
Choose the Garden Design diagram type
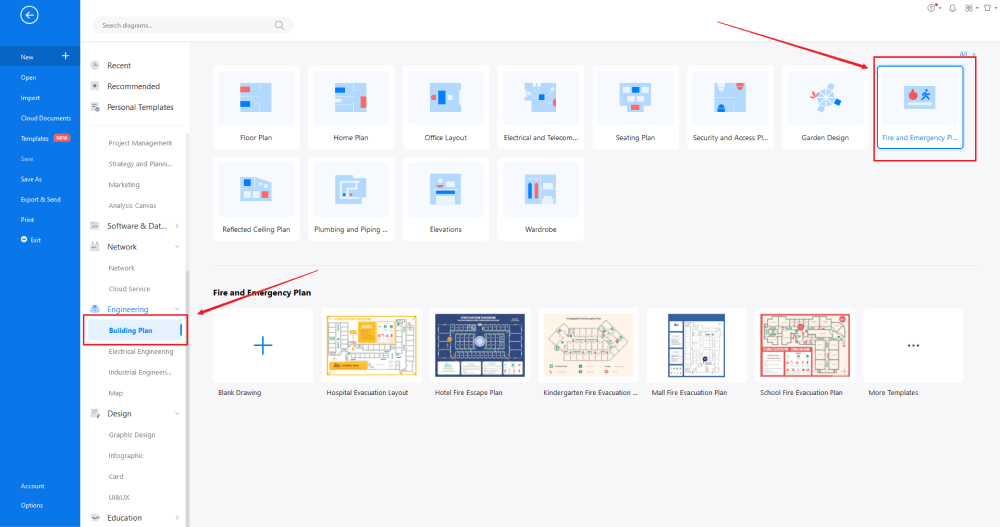(825, 98)
